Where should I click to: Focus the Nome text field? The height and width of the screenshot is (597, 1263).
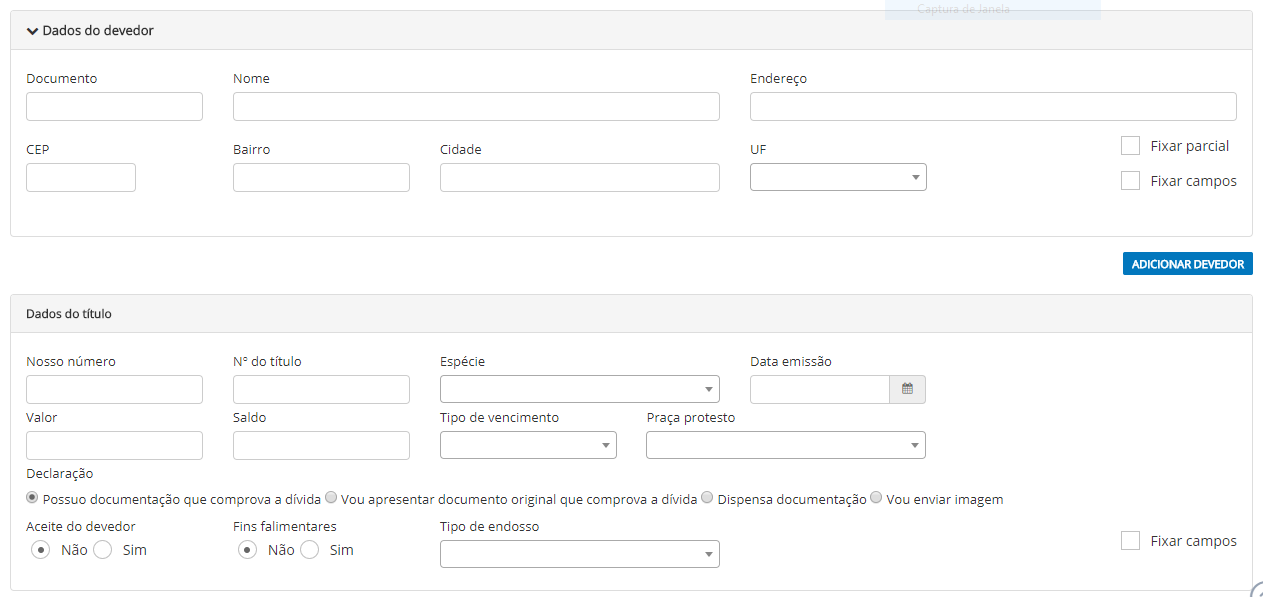476,107
